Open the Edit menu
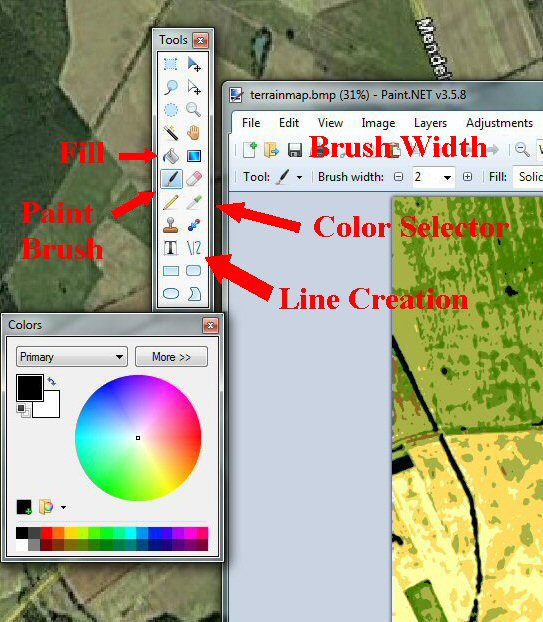Viewport: 543px width, 622px height. click(289, 123)
